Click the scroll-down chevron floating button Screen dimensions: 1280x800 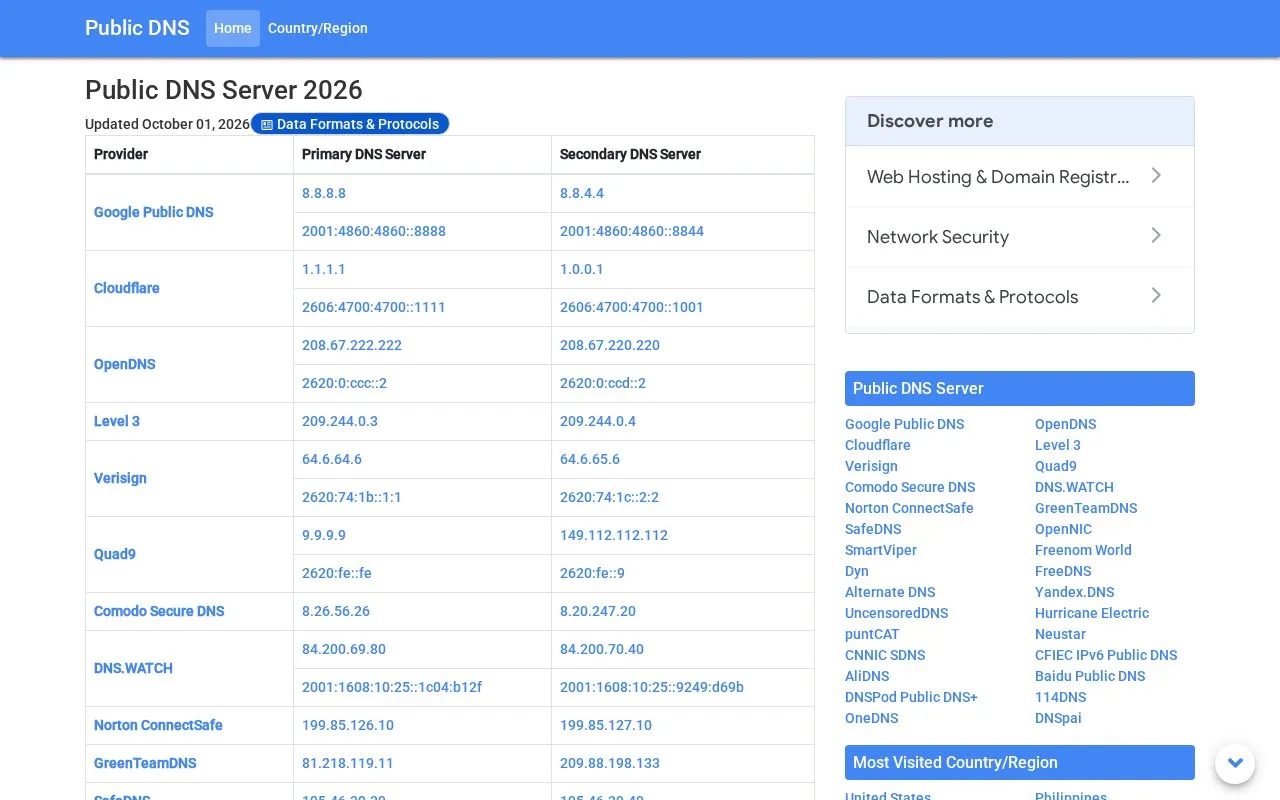(x=1235, y=763)
